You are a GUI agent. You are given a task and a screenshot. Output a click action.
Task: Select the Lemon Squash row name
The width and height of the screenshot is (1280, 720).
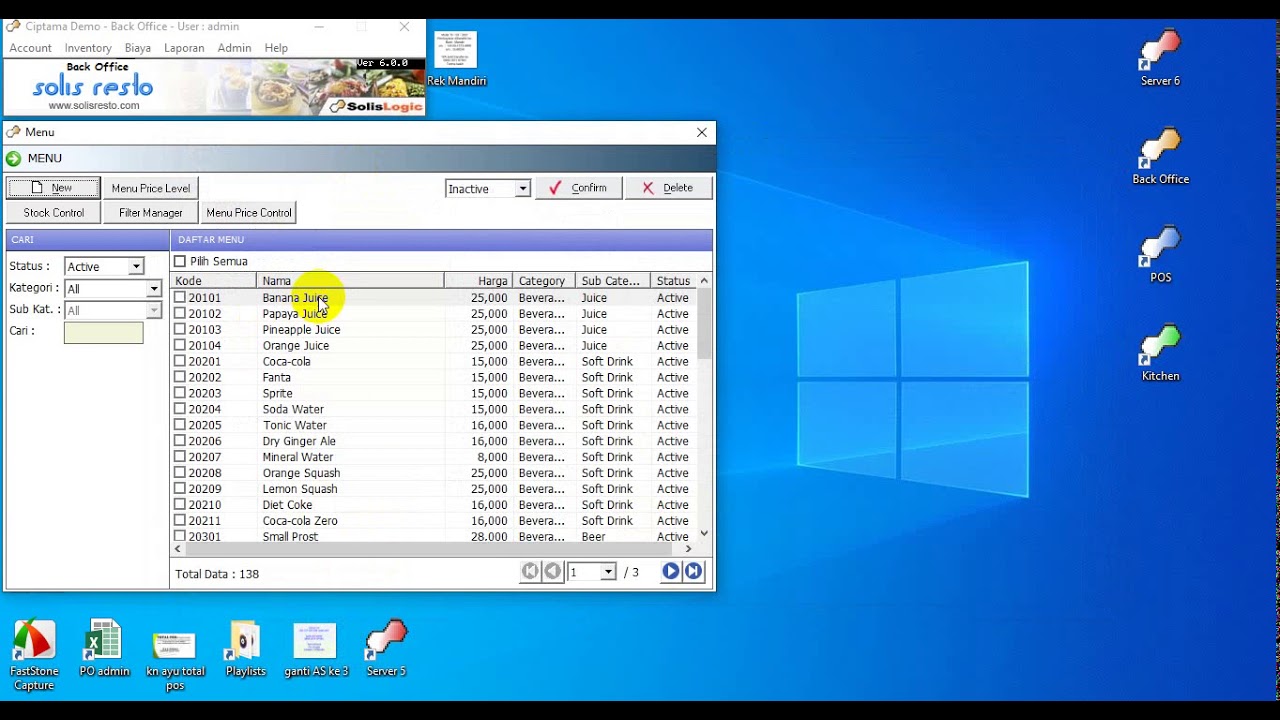[x=300, y=489]
